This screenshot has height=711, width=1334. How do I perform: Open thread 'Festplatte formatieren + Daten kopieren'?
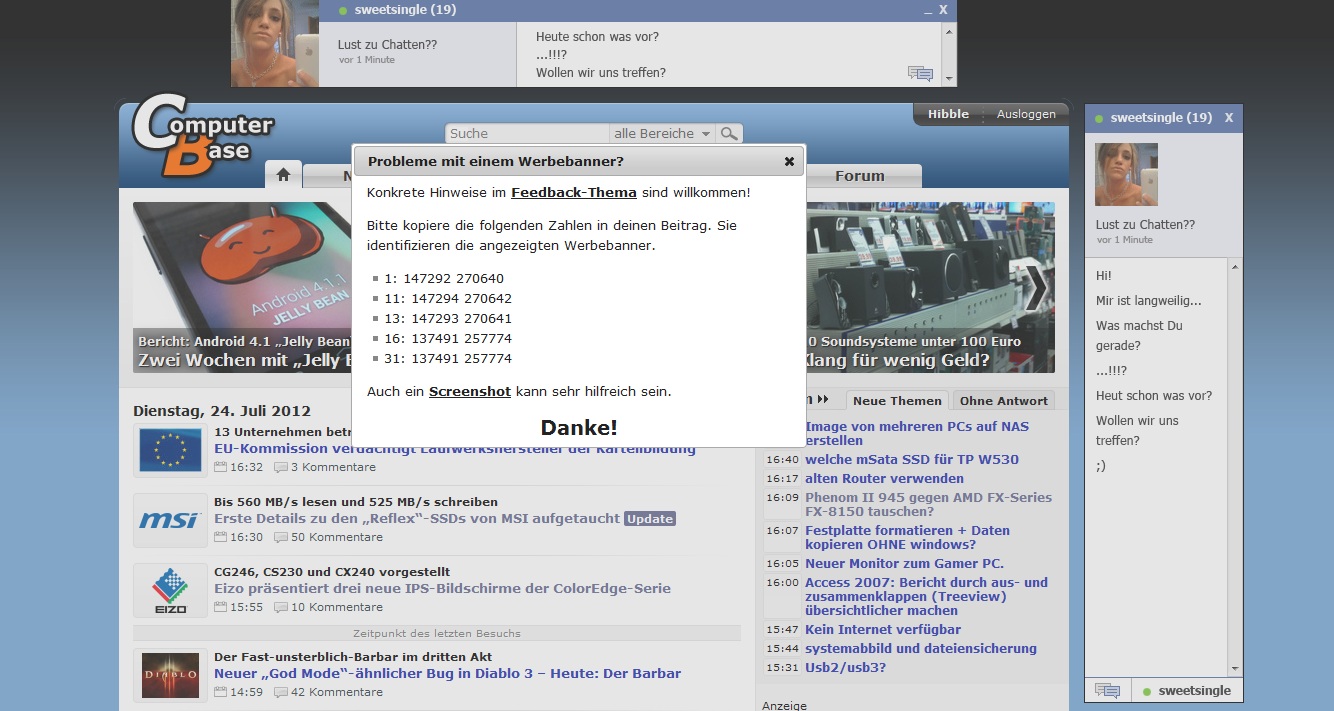(907, 537)
